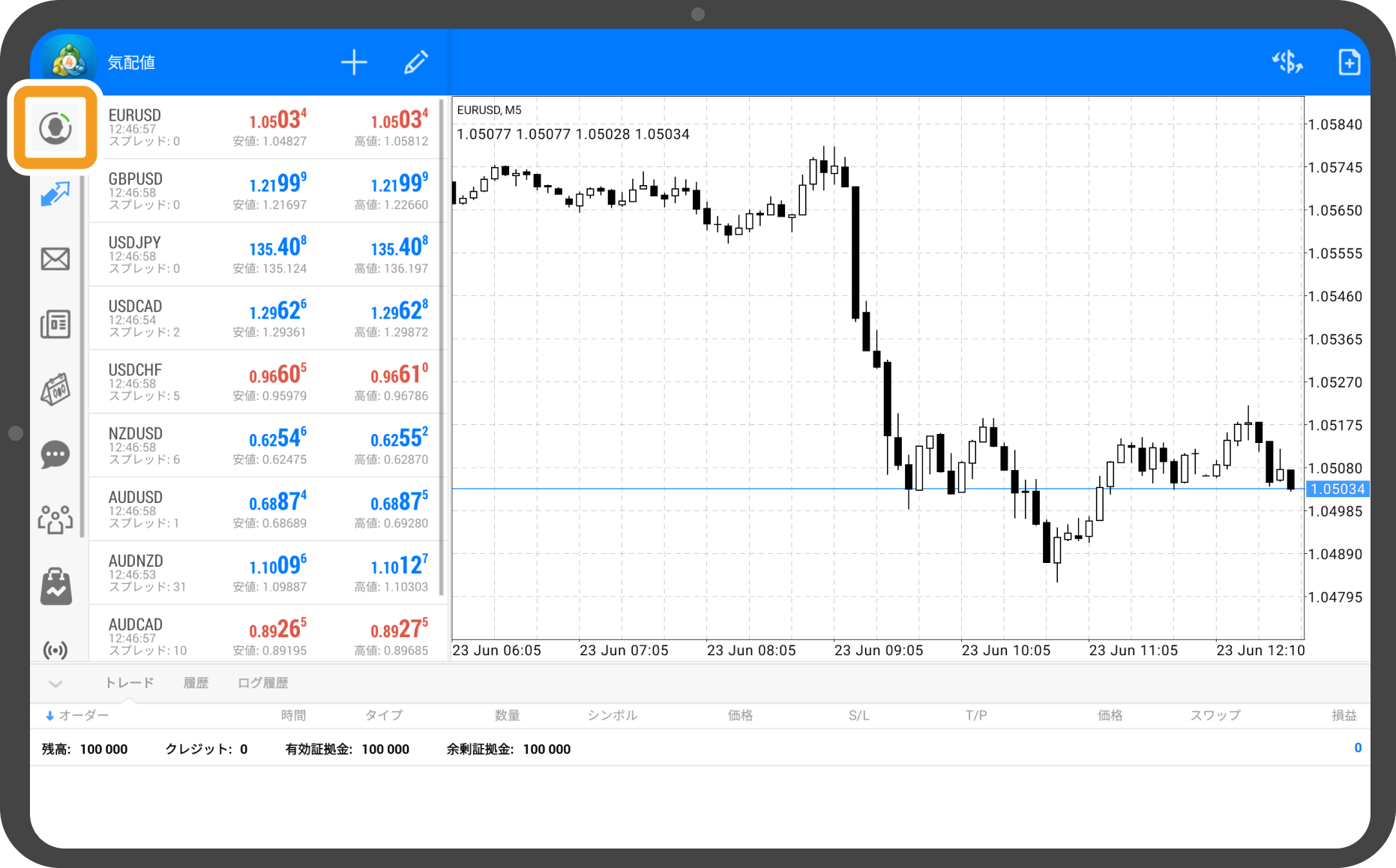Open the signals broadcast icon
This screenshot has width=1396, height=868.
[55, 649]
